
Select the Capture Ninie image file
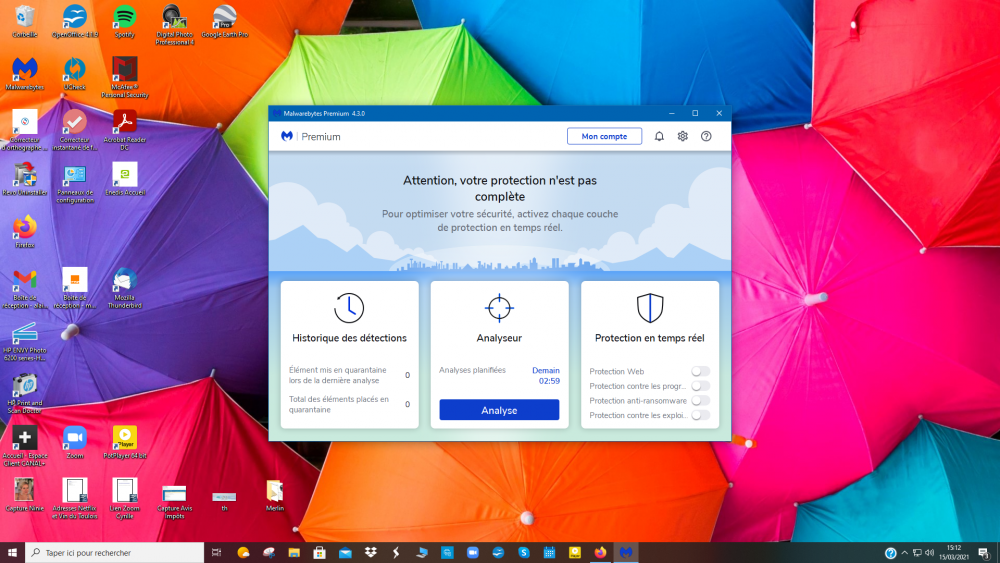[x=25, y=495]
